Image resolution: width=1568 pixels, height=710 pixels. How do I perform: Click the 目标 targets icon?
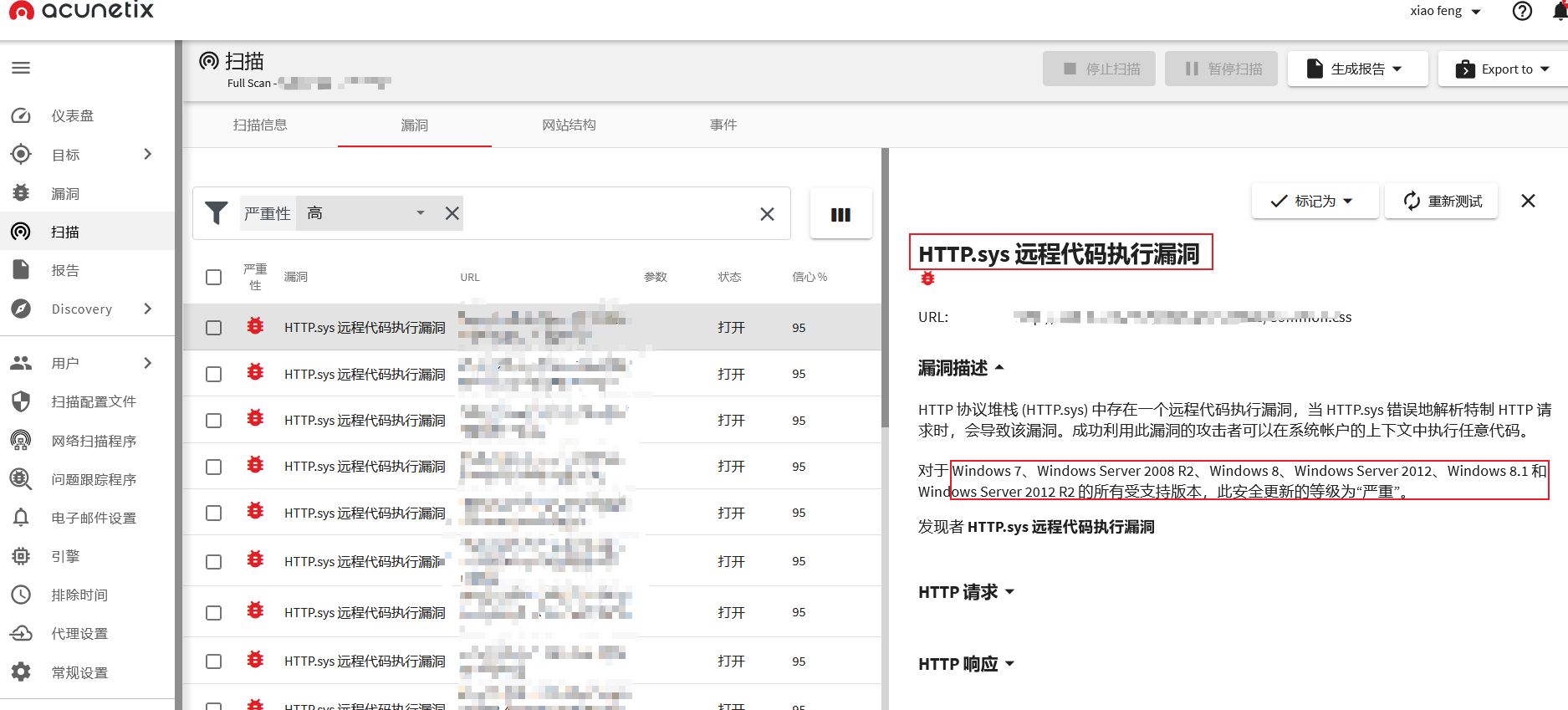tap(21, 154)
